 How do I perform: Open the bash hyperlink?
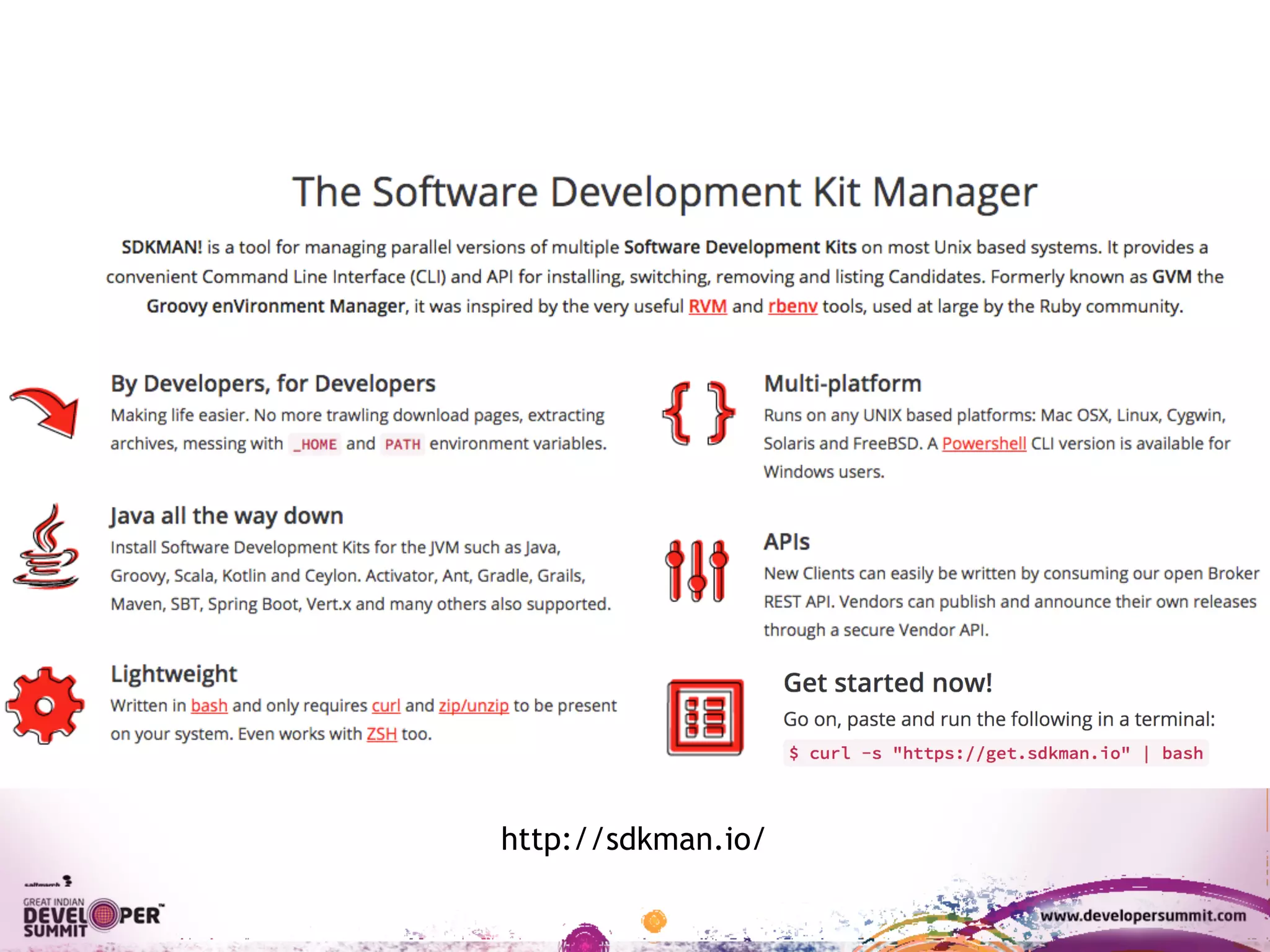pyautogui.click(x=209, y=706)
